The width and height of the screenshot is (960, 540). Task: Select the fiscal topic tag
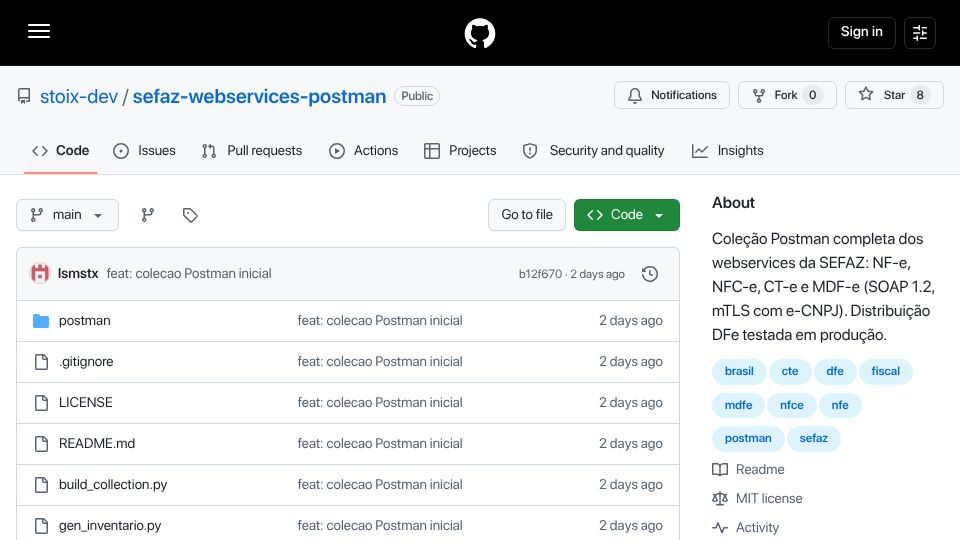[885, 371]
